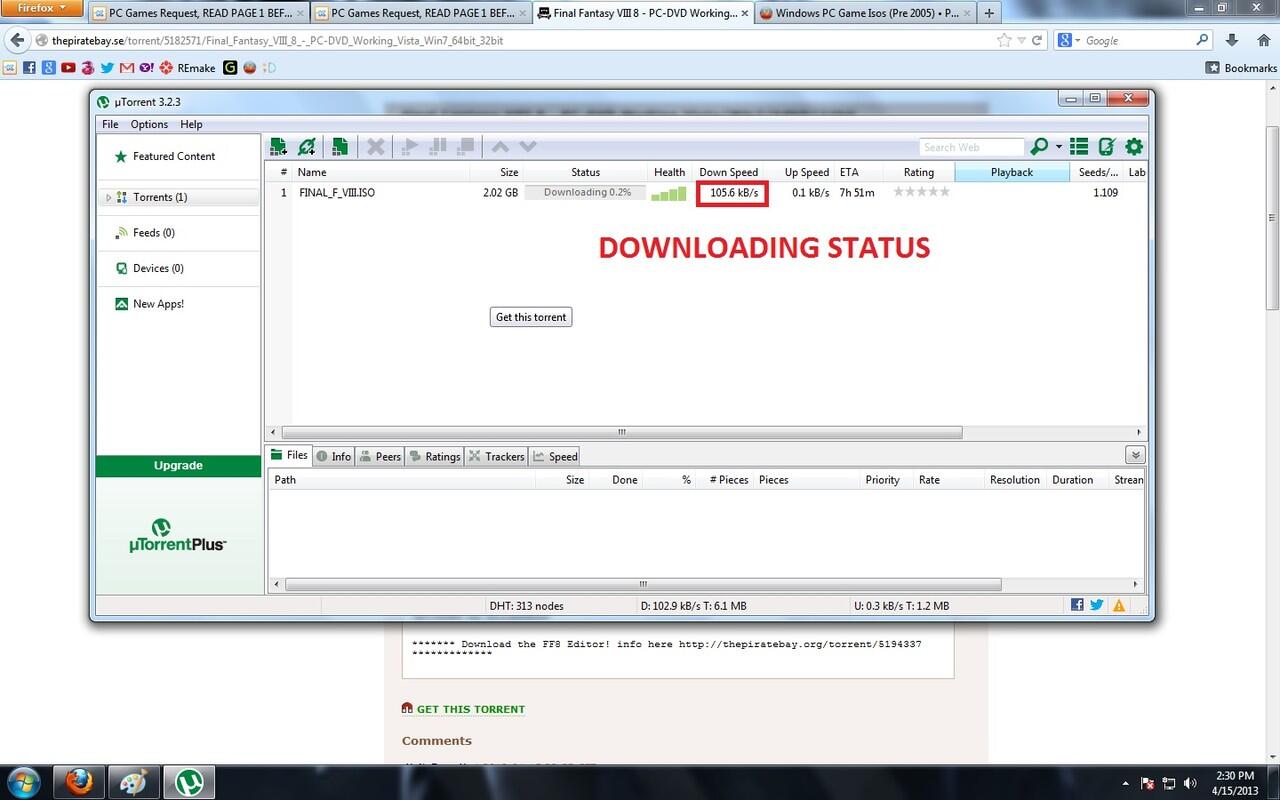The width and height of the screenshot is (1280, 800).
Task: Switch to the Ratings tab
Action: pos(435,456)
